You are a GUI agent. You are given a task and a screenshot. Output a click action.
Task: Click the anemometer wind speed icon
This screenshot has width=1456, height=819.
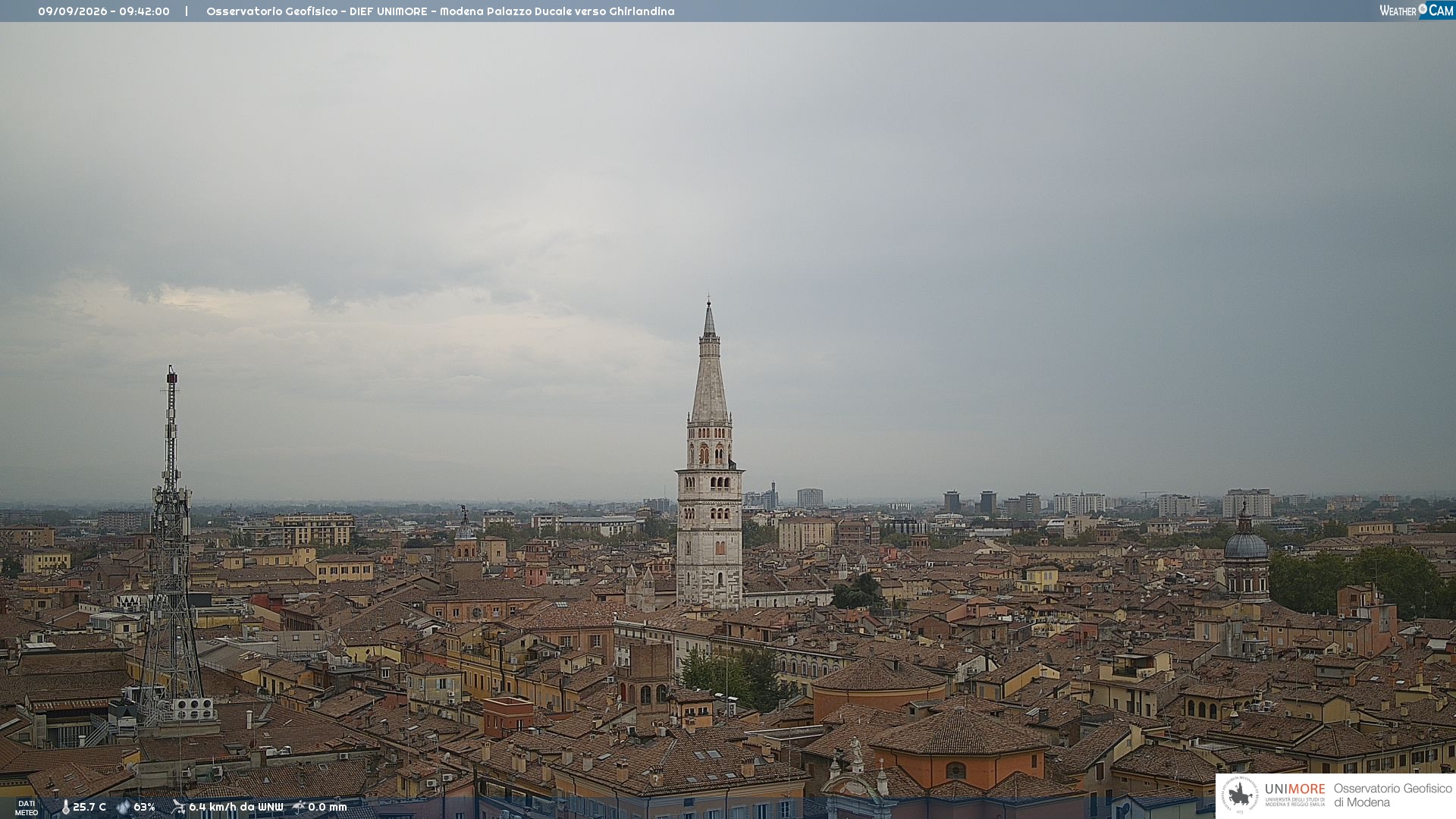click(178, 808)
